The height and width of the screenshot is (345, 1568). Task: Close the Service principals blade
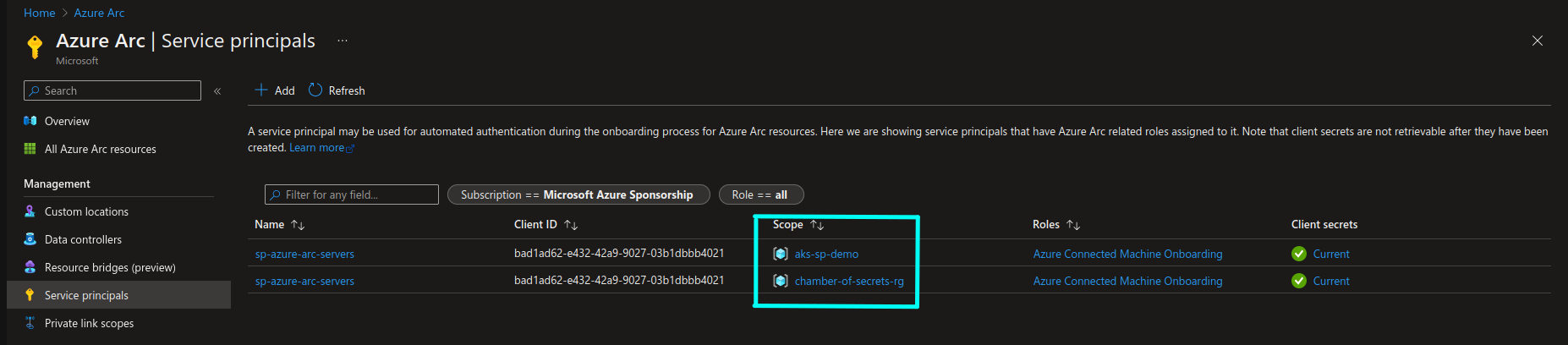(1538, 41)
